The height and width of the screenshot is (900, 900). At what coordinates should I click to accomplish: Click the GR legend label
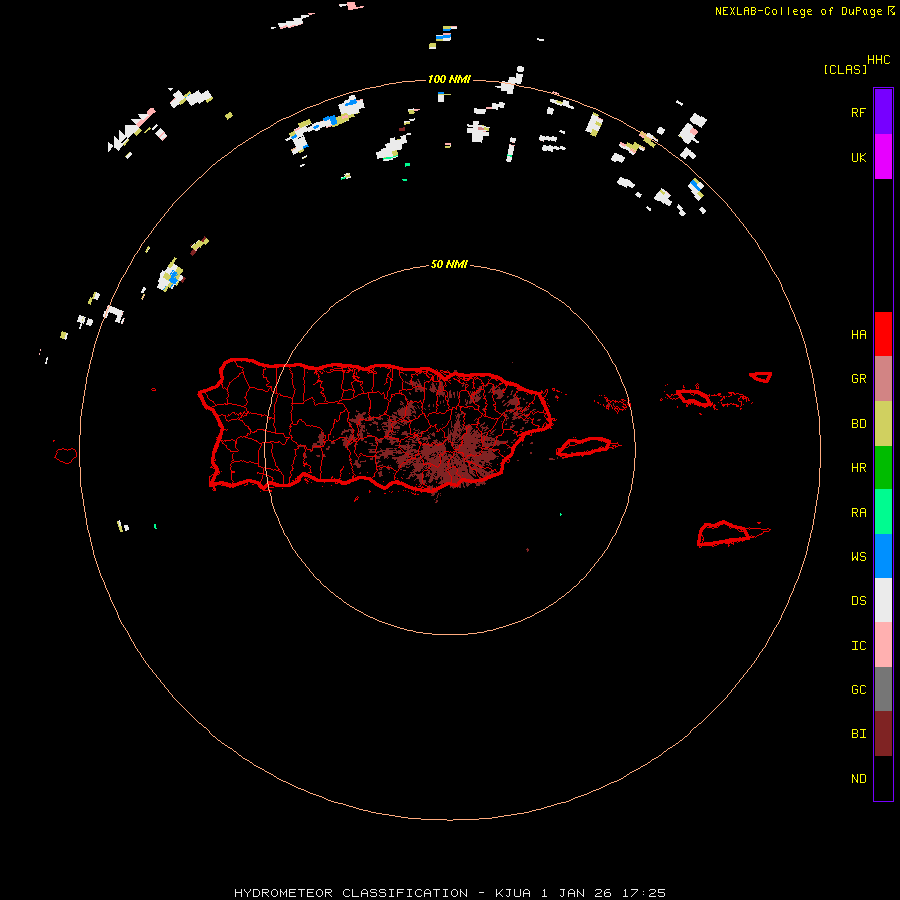click(x=858, y=379)
